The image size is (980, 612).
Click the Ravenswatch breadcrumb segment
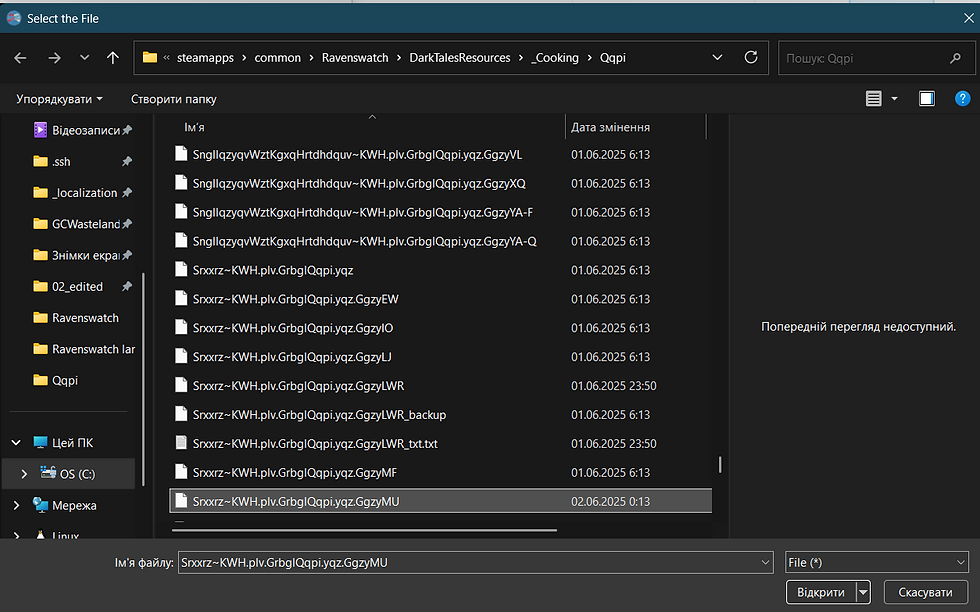pos(355,58)
